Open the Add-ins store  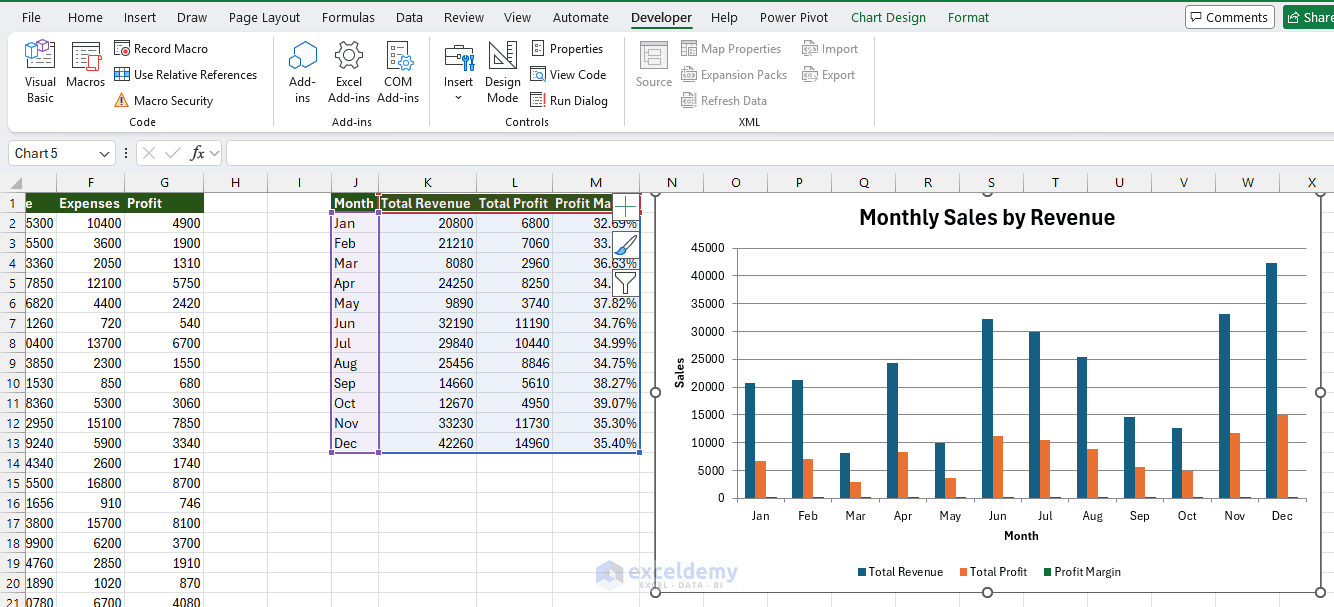click(302, 72)
